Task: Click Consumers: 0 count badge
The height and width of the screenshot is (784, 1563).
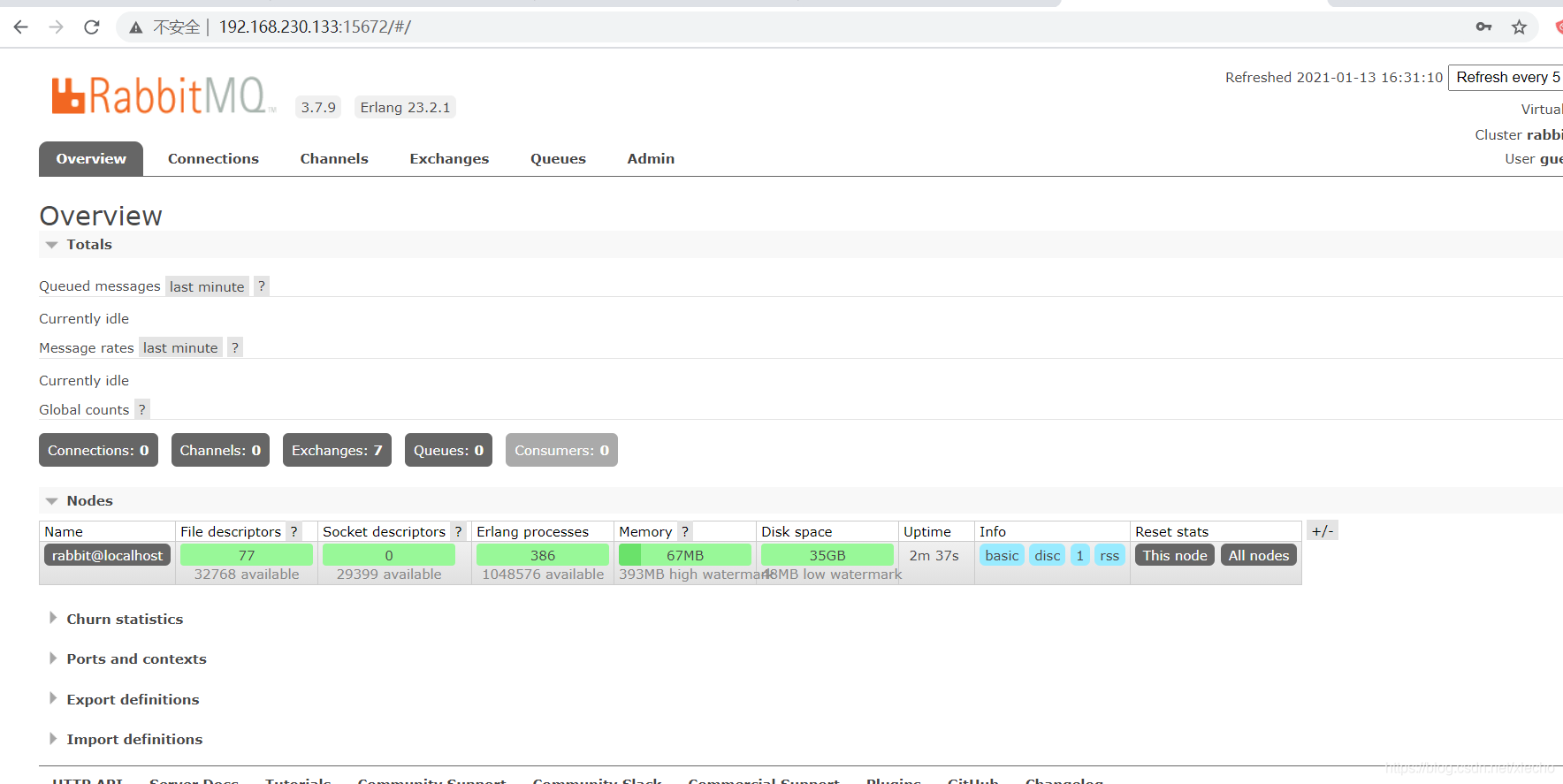Action: pyautogui.click(x=561, y=450)
